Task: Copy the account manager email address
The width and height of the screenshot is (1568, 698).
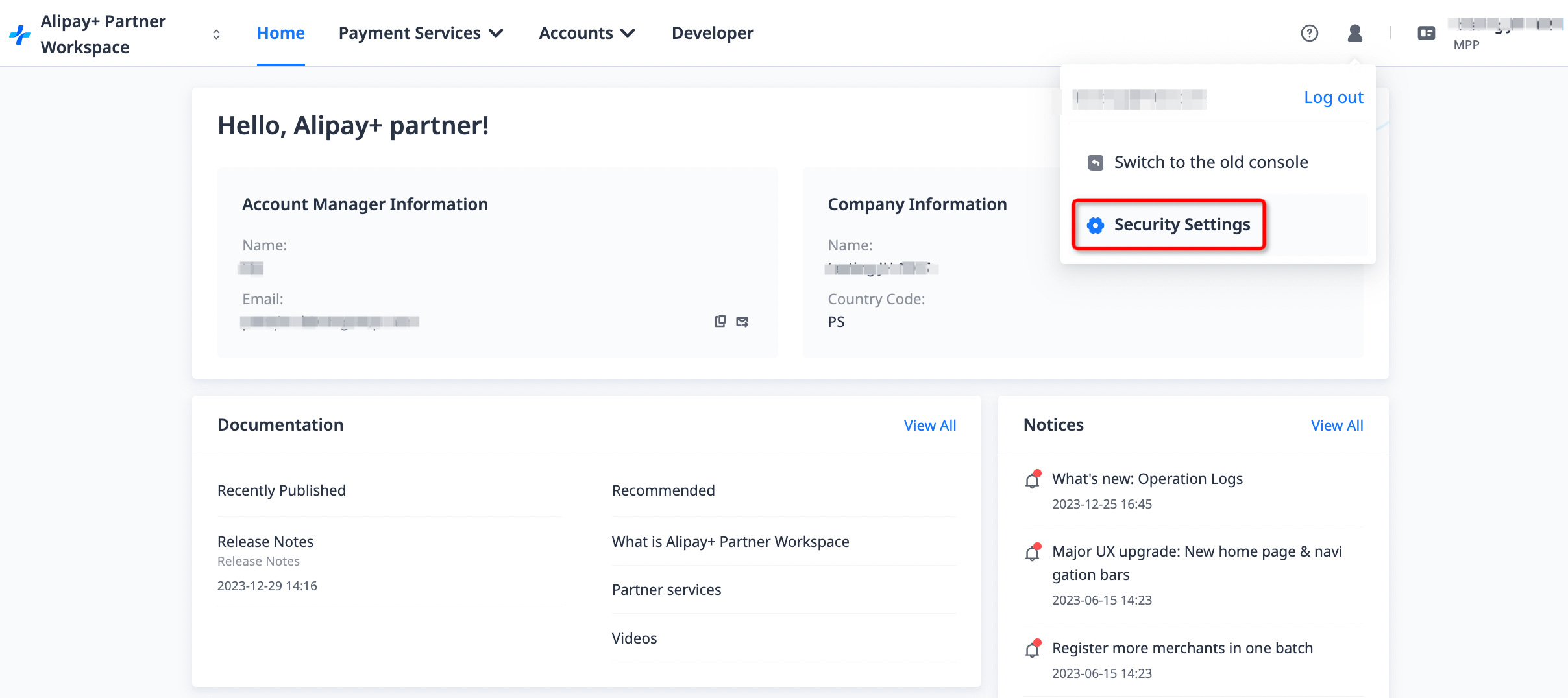Action: coord(720,321)
